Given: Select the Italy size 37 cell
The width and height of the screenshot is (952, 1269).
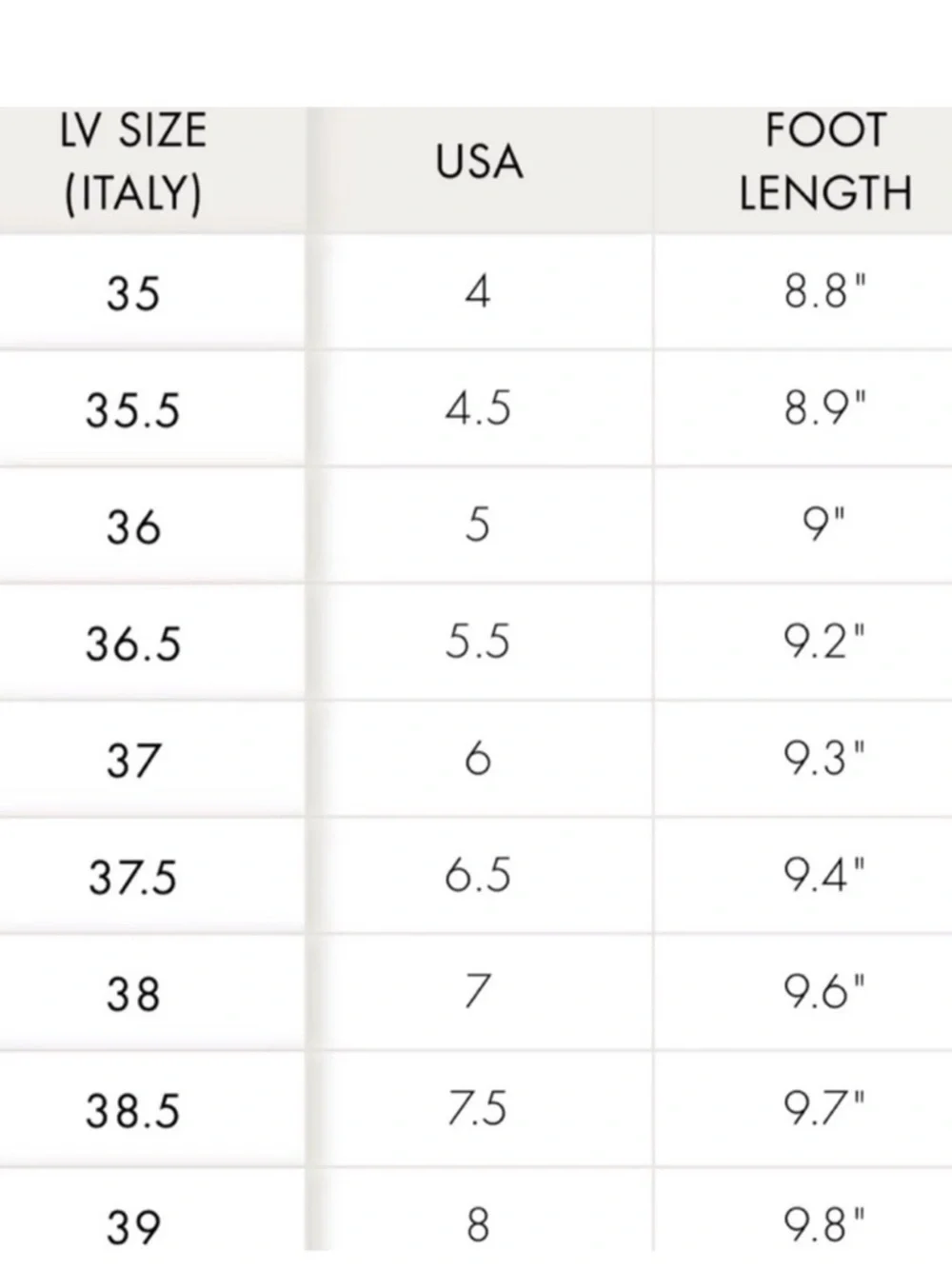Looking at the screenshot, I should click(x=133, y=761).
